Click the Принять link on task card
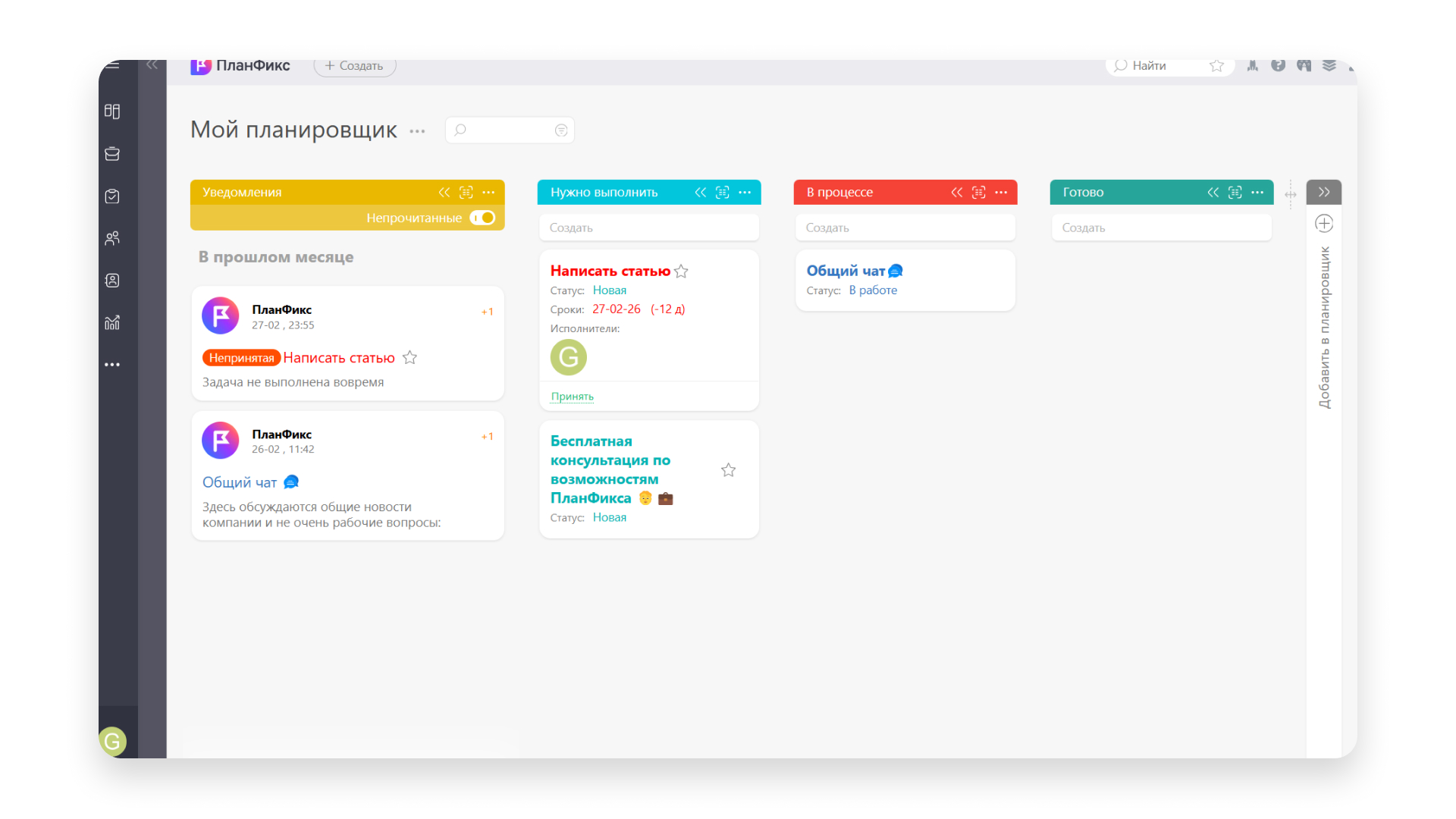 pos(572,397)
